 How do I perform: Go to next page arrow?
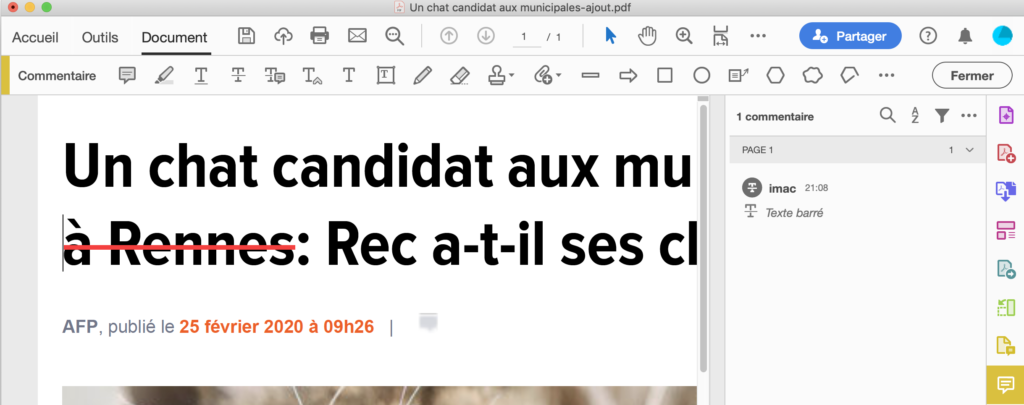pos(485,37)
